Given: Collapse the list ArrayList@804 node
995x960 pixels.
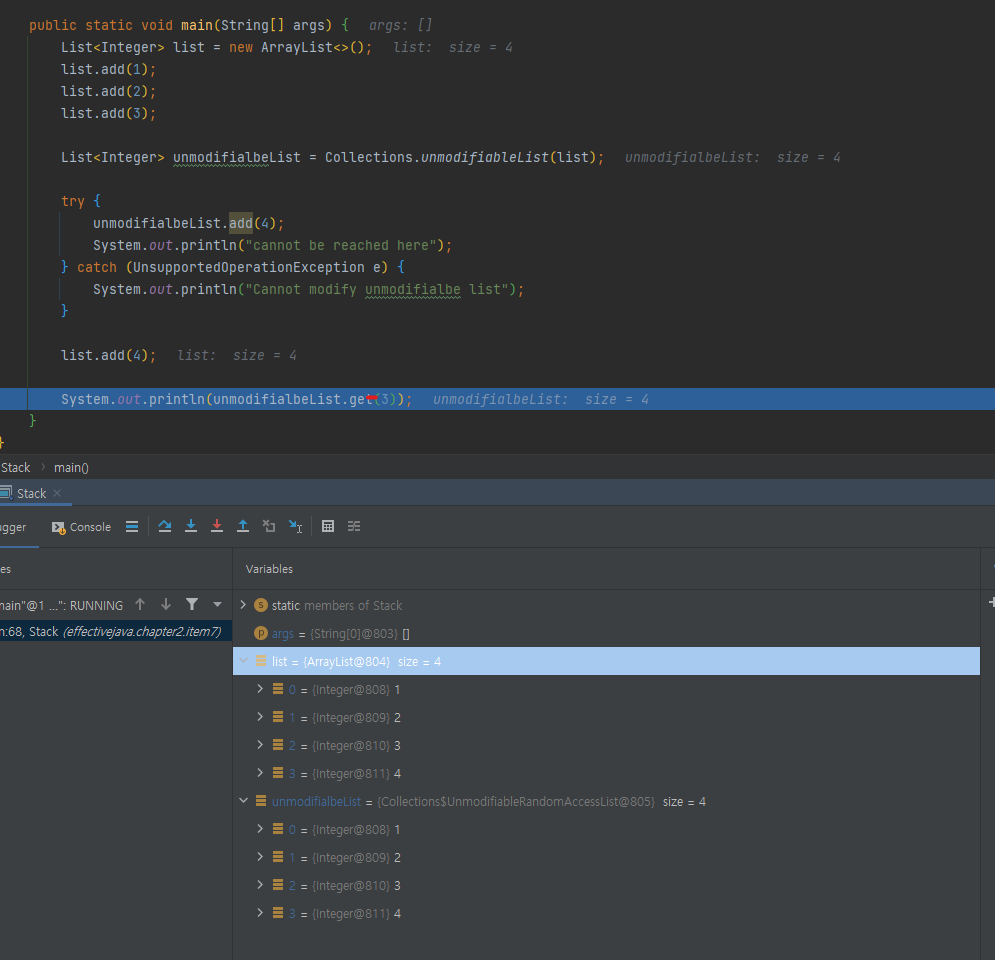Looking at the screenshot, I should pos(243,661).
